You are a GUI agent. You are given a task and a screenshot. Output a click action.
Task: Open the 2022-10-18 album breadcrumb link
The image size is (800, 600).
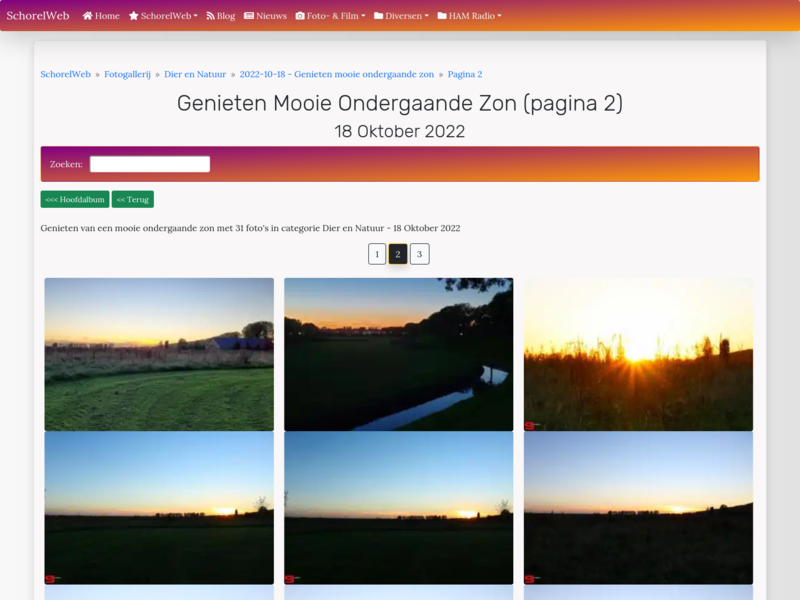coord(337,74)
